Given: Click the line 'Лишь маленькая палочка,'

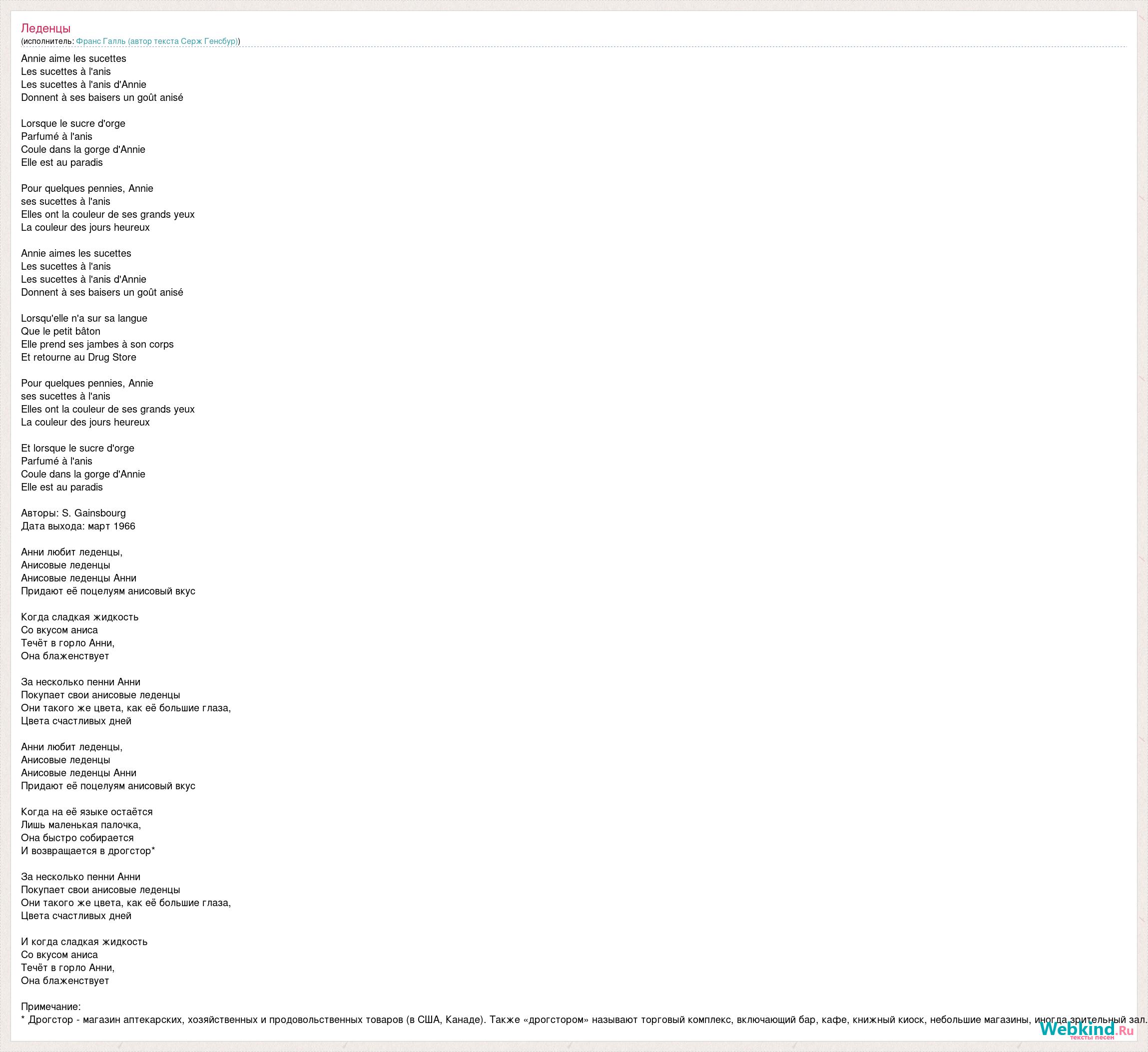Looking at the screenshot, I should click(x=81, y=825).
